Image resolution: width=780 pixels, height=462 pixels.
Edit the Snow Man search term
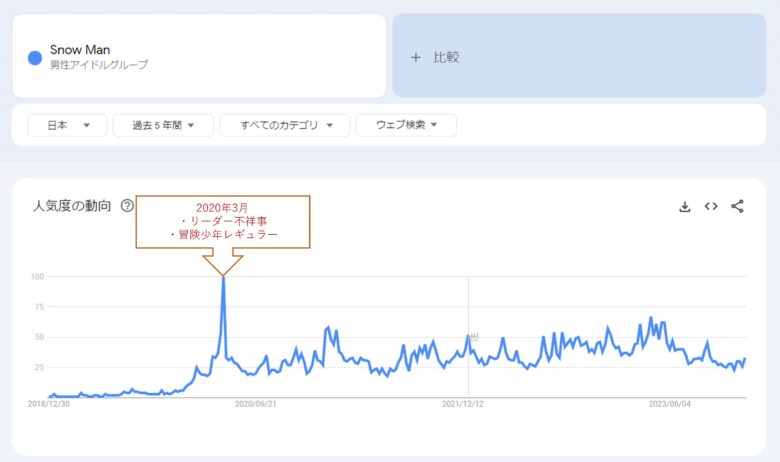click(x=80, y=50)
